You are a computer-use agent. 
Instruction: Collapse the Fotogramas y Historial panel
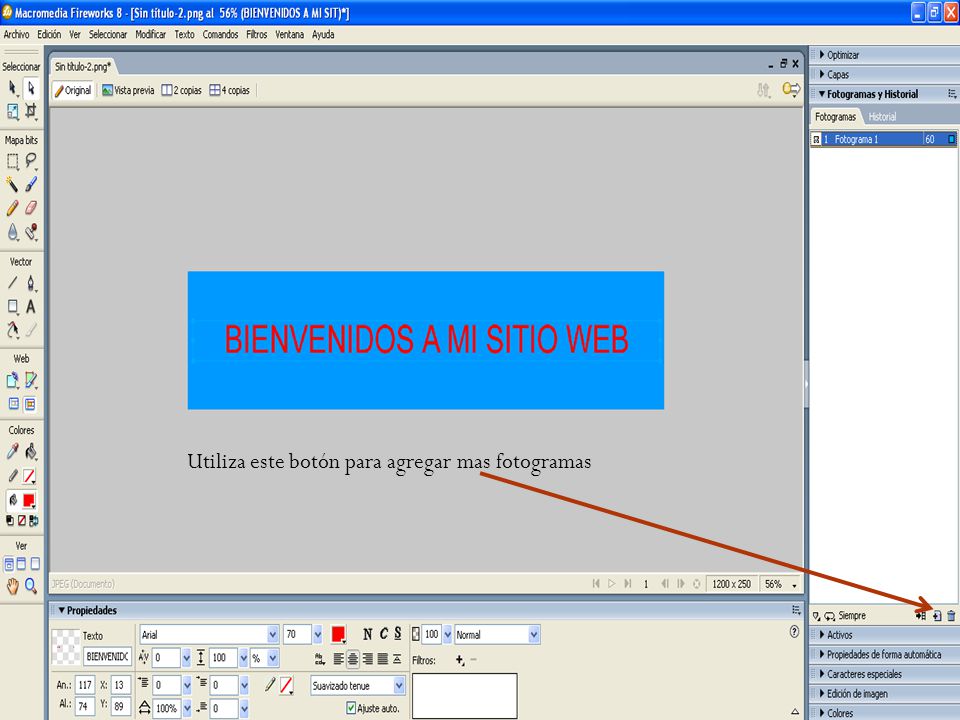[x=822, y=94]
